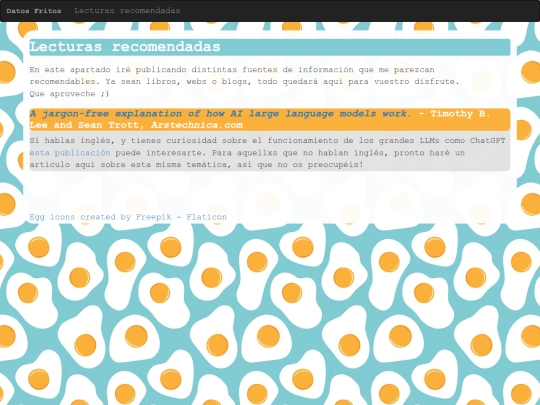Click the author text 'Timothy B. Lee and Sean Trott'
Viewport: 540px width, 405px height.
(260, 119)
